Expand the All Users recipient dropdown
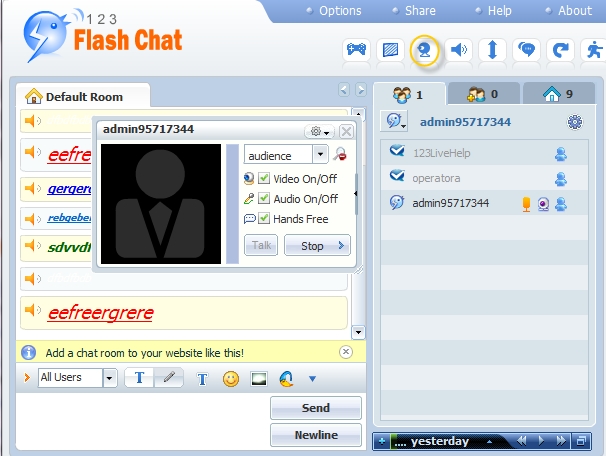 pyautogui.click(x=109, y=378)
